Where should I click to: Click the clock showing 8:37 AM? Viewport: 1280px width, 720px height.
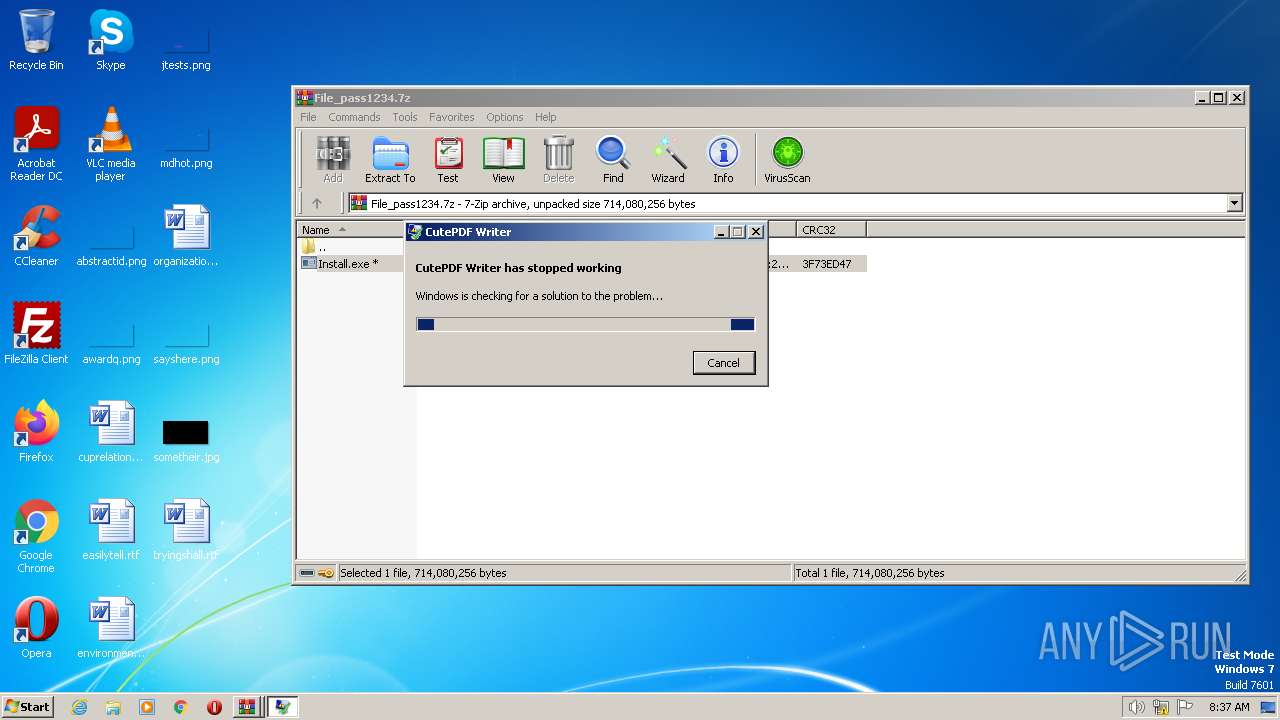(x=1229, y=707)
